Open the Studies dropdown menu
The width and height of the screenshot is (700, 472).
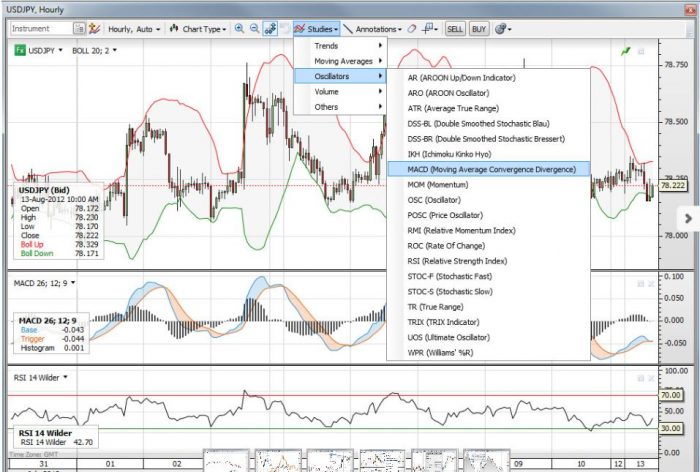click(317, 29)
